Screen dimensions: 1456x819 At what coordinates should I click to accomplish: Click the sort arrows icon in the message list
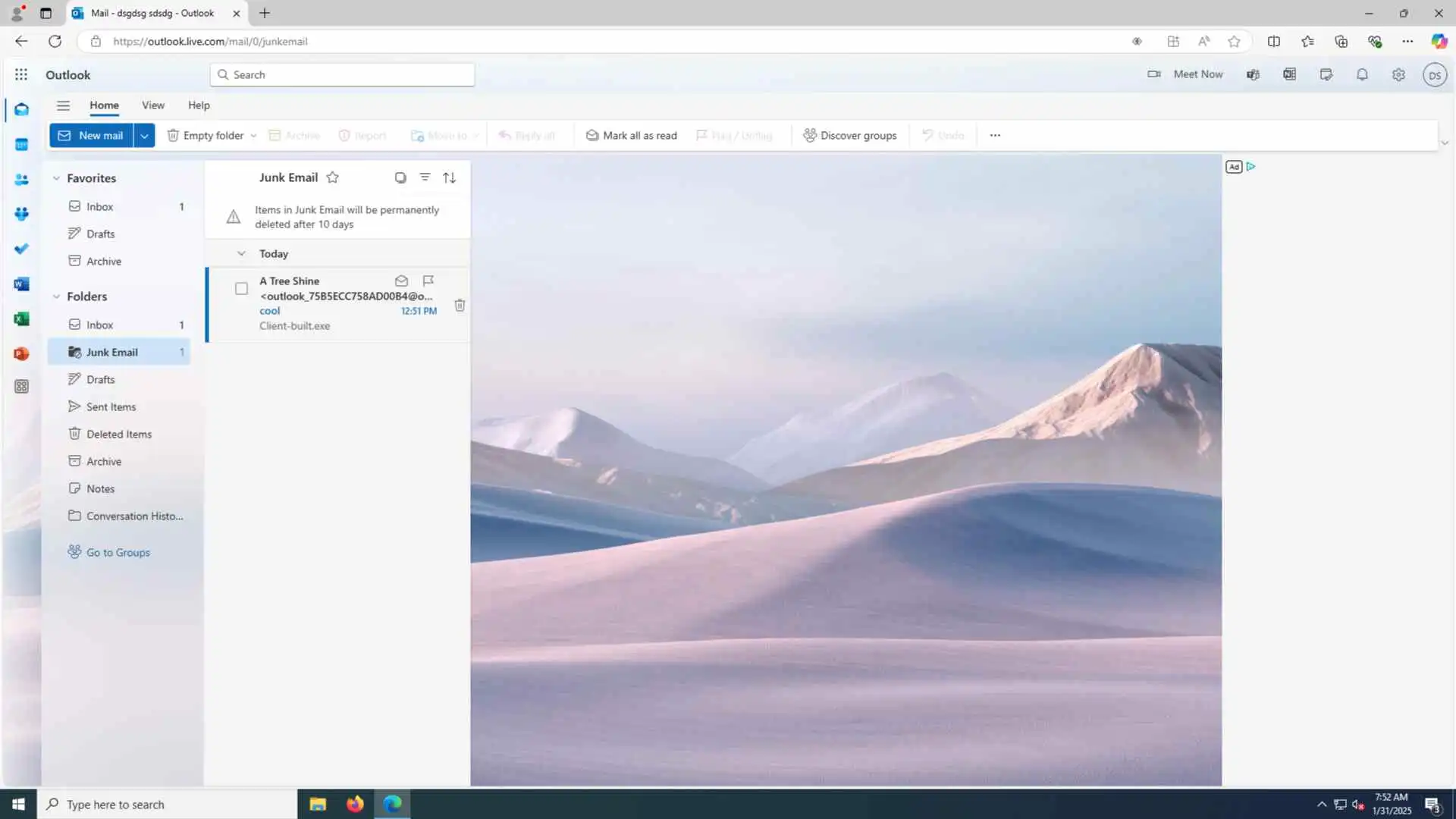pyautogui.click(x=449, y=177)
